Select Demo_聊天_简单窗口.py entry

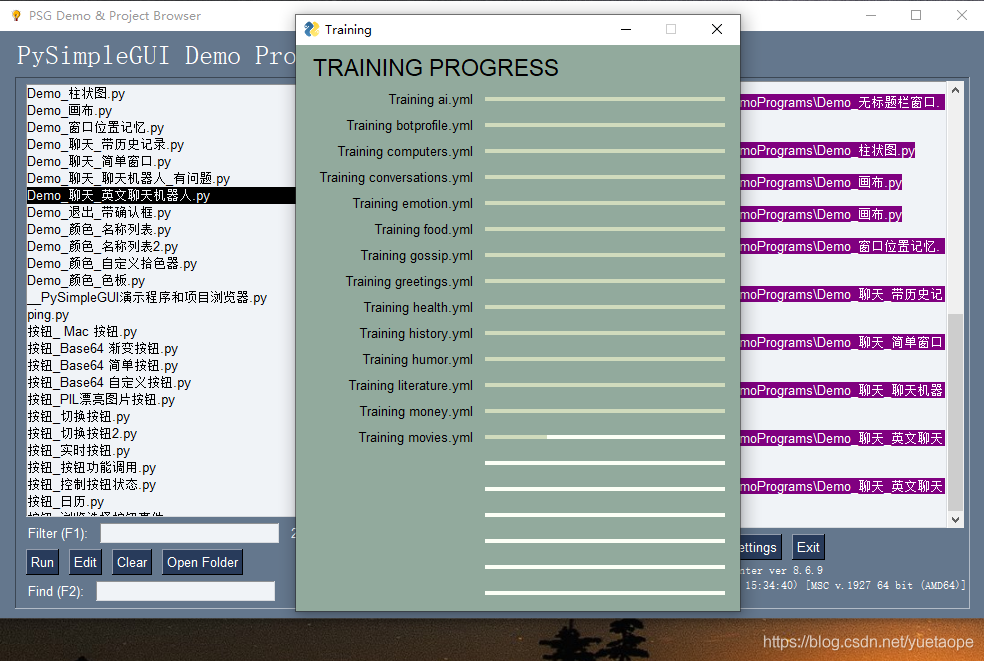point(161,161)
